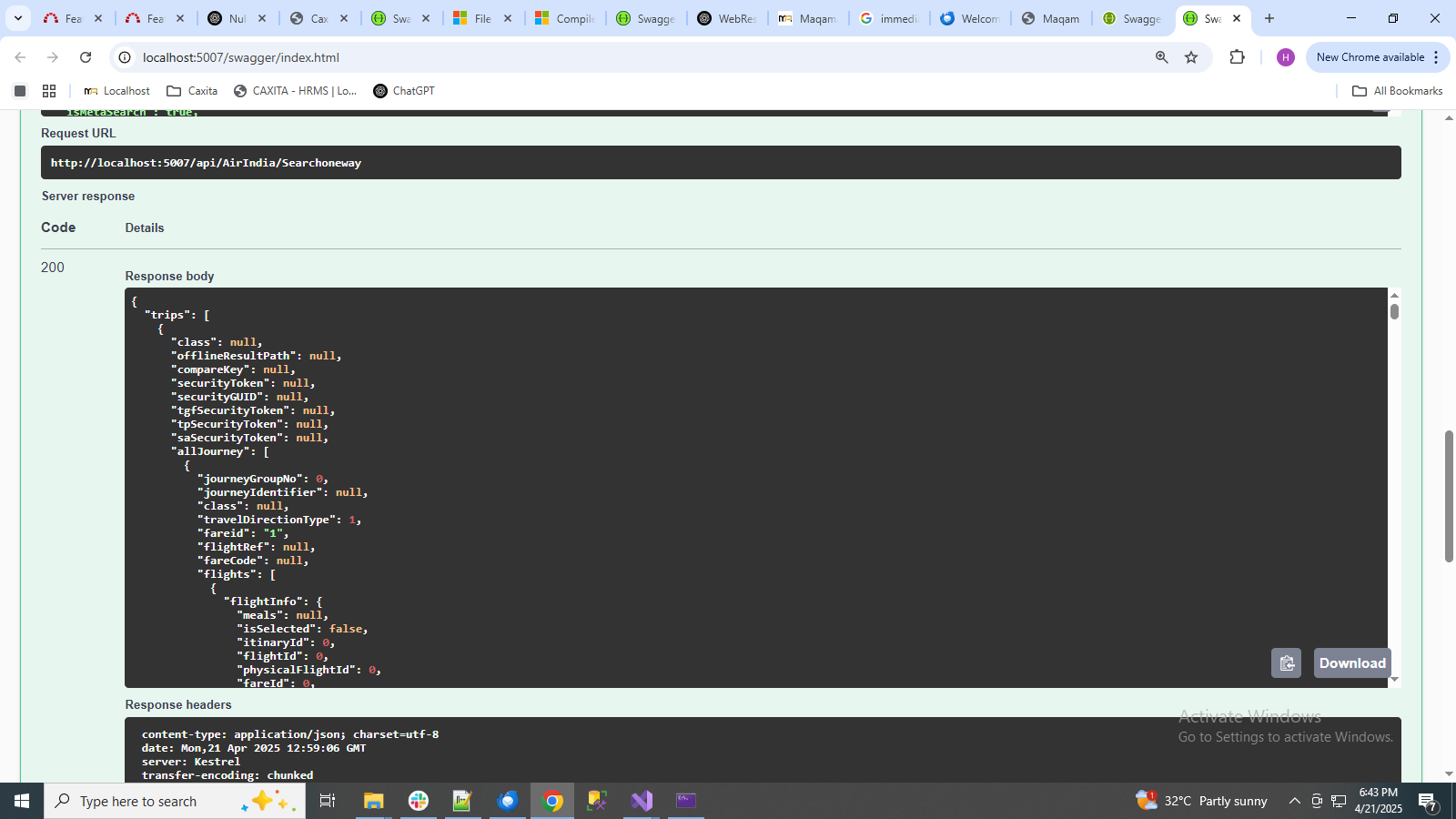
Task: Expand the tab search dropdown arrow
Action: click(17, 18)
